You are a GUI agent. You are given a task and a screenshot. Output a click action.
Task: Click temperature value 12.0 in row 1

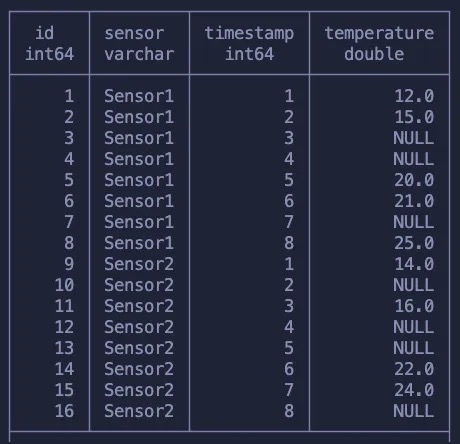click(414, 96)
